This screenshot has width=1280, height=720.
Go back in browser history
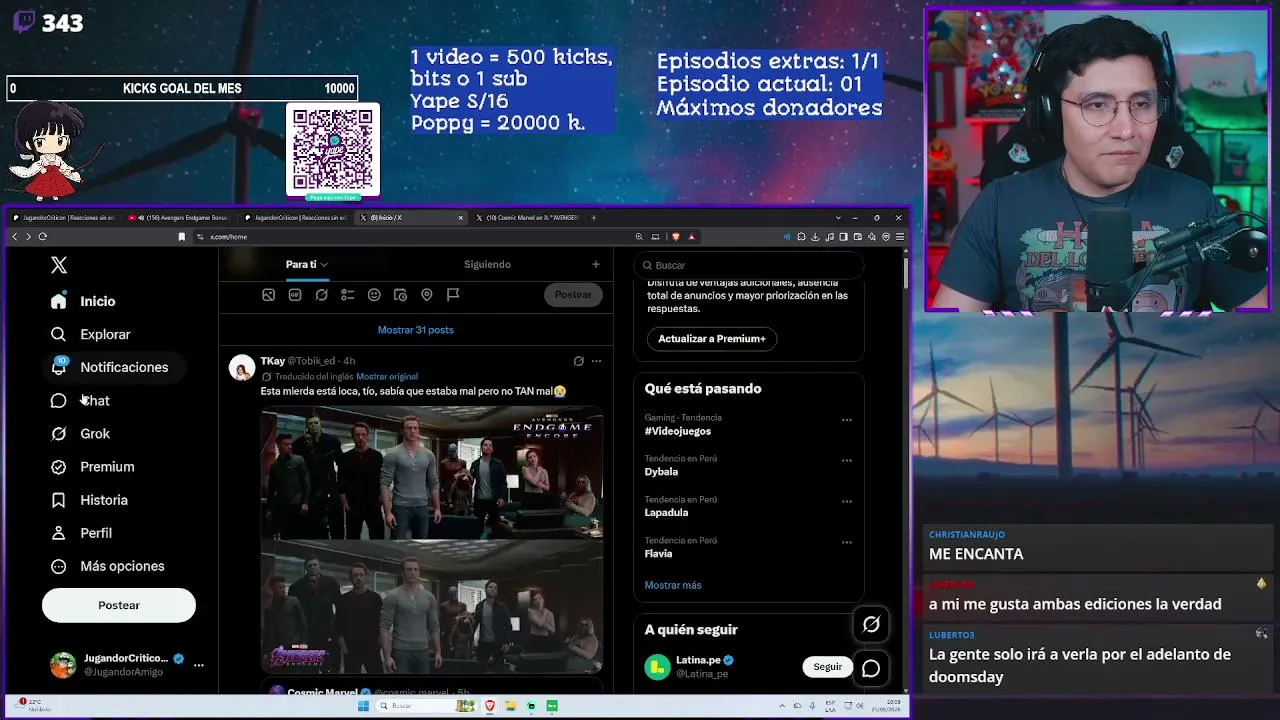point(14,237)
